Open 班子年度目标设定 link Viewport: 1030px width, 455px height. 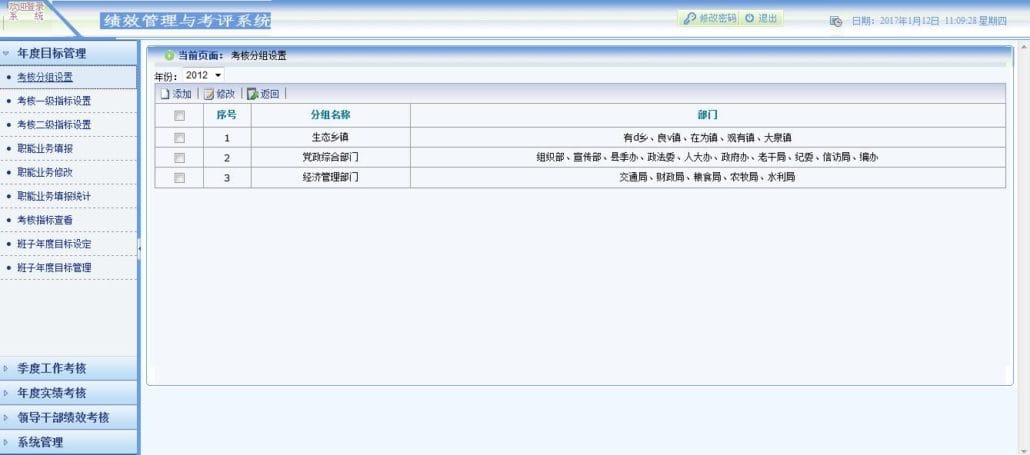click(x=54, y=244)
